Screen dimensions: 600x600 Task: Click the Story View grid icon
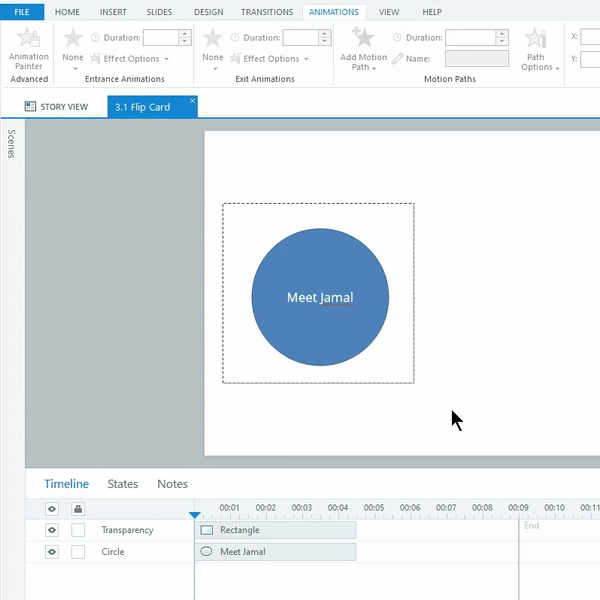[30, 106]
